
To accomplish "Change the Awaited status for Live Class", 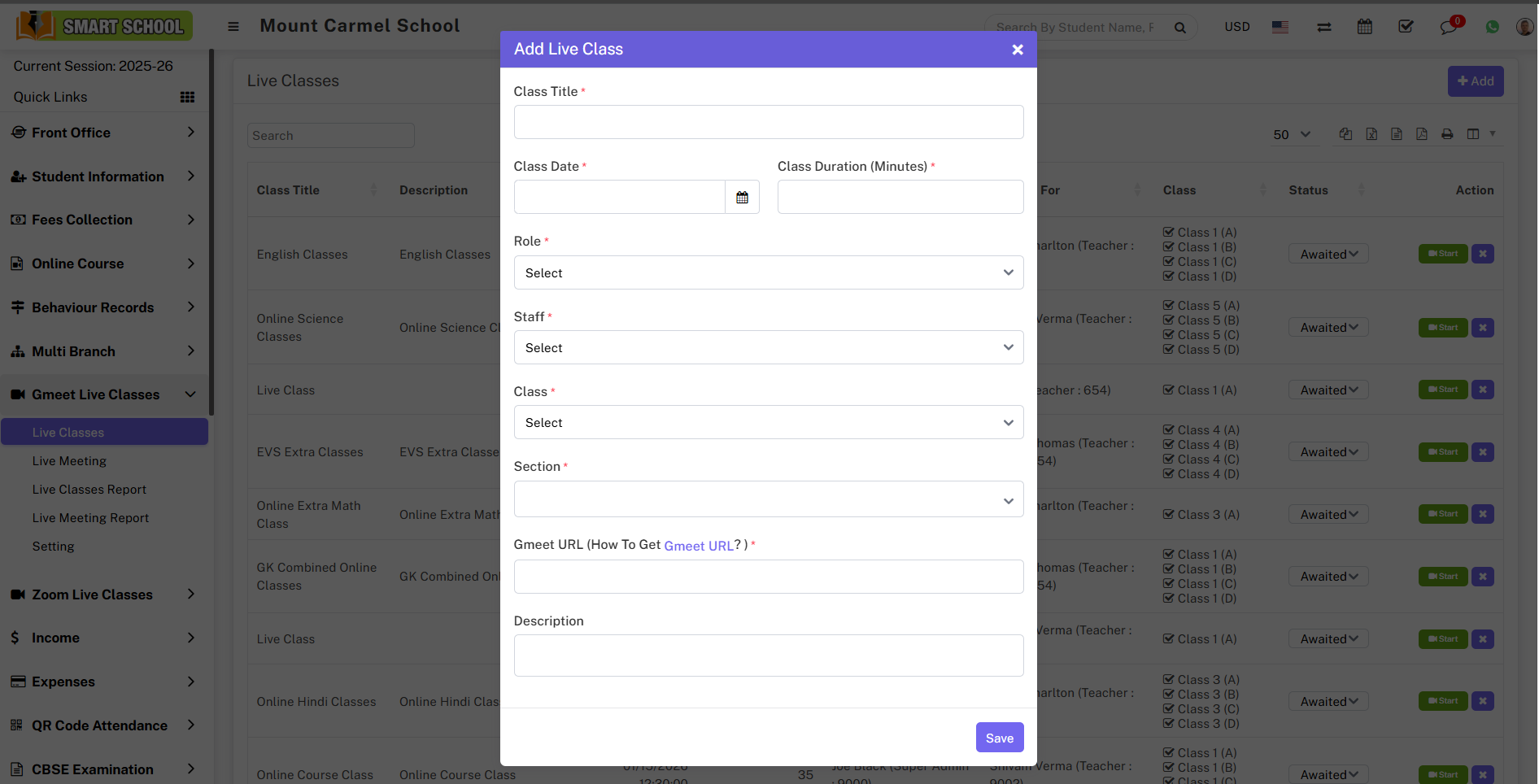I will coord(1328,390).
